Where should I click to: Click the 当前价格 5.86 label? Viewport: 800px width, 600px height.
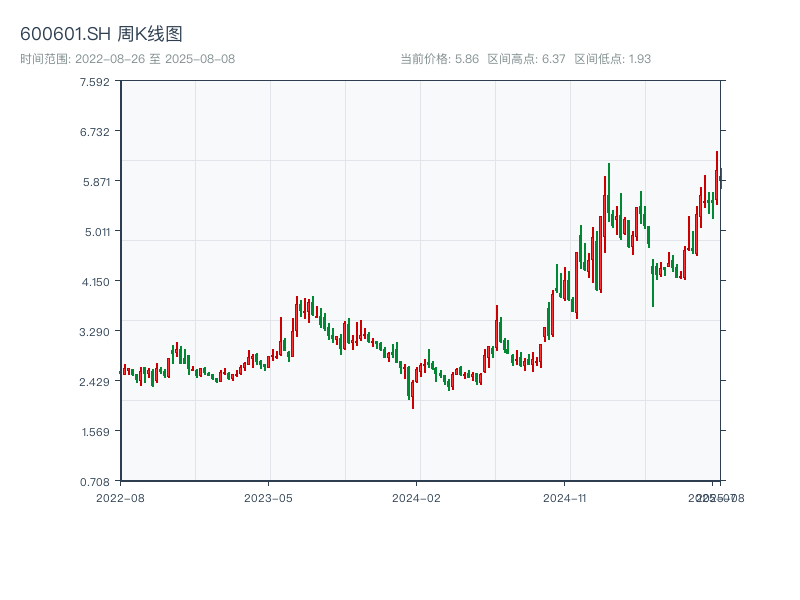click(x=439, y=59)
